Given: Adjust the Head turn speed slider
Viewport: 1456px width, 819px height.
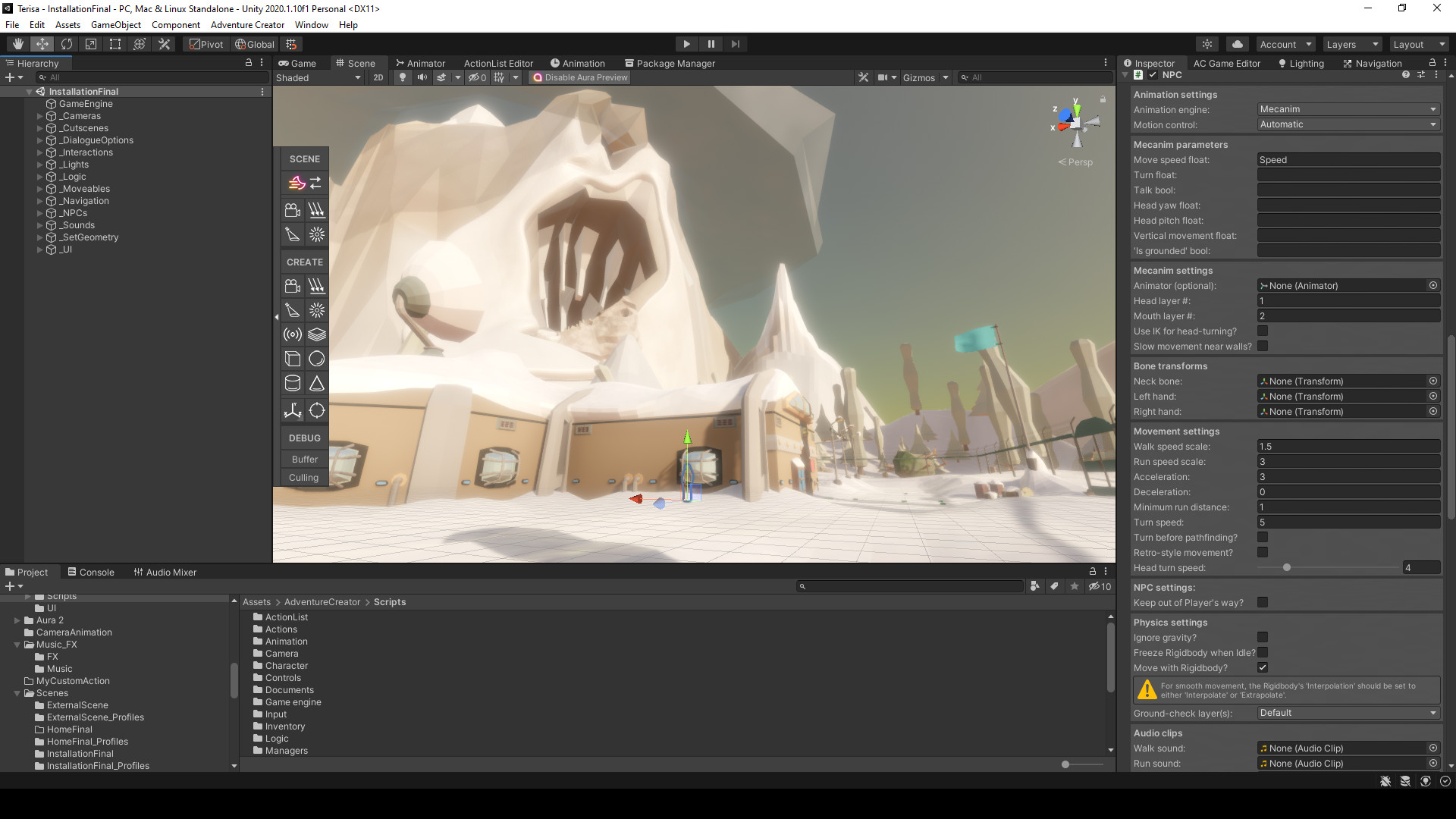Looking at the screenshot, I should click(1287, 568).
